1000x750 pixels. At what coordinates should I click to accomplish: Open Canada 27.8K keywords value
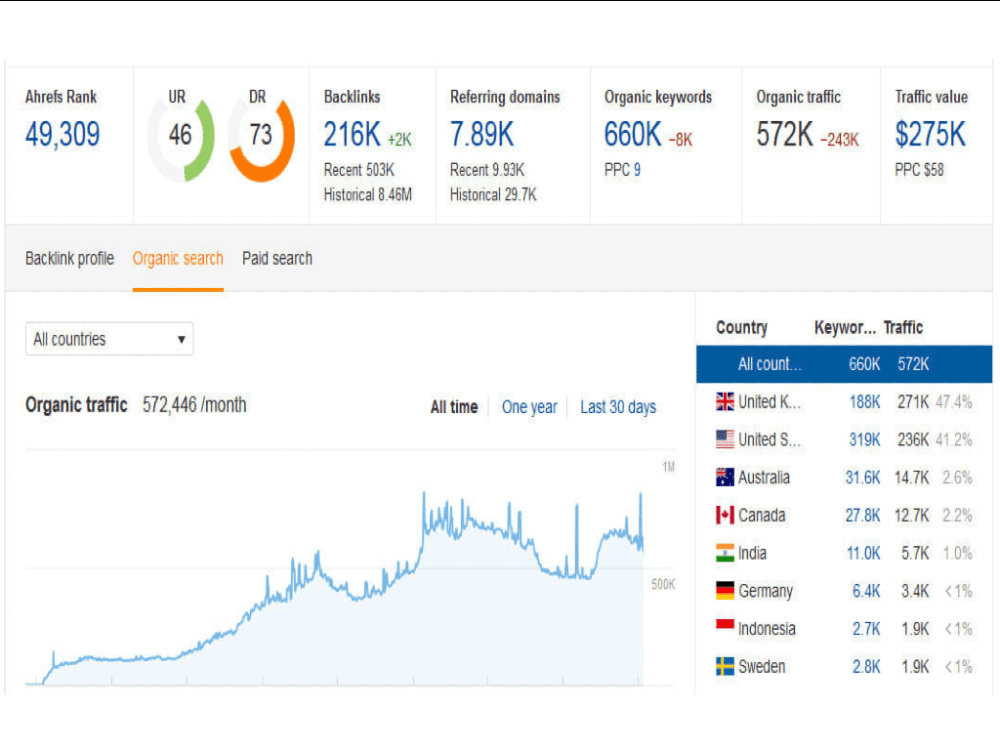coord(863,515)
